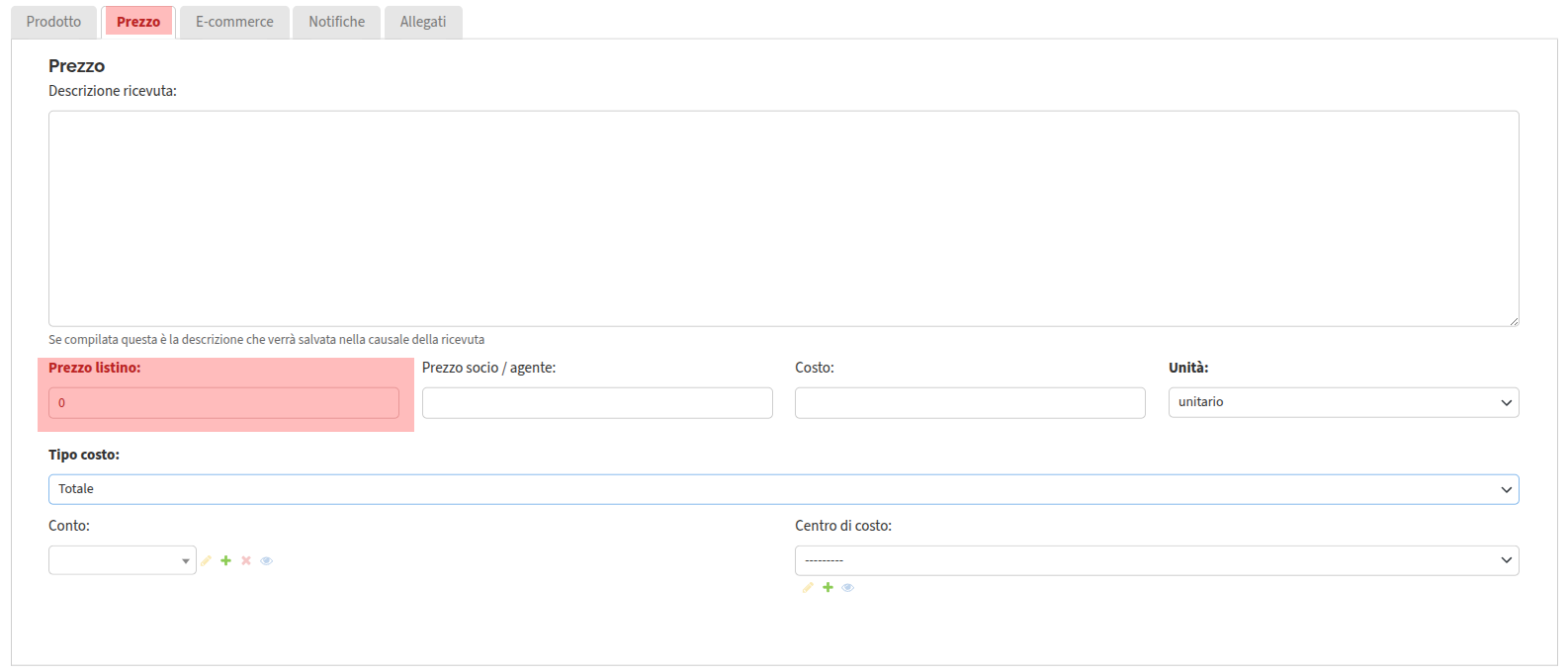Add a new Centro di costo
The width and height of the screenshot is (1568, 672).
coord(828,587)
